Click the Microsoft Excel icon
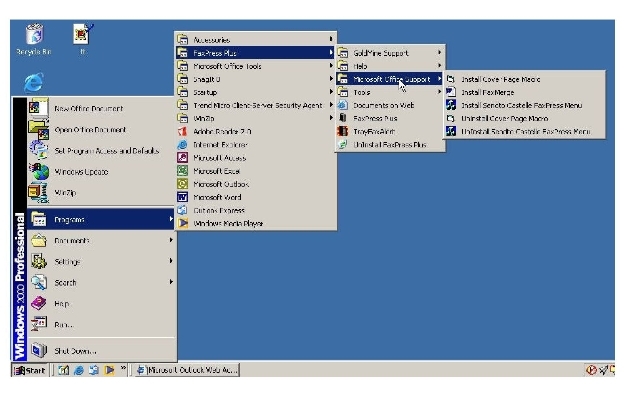 [183, 171]
